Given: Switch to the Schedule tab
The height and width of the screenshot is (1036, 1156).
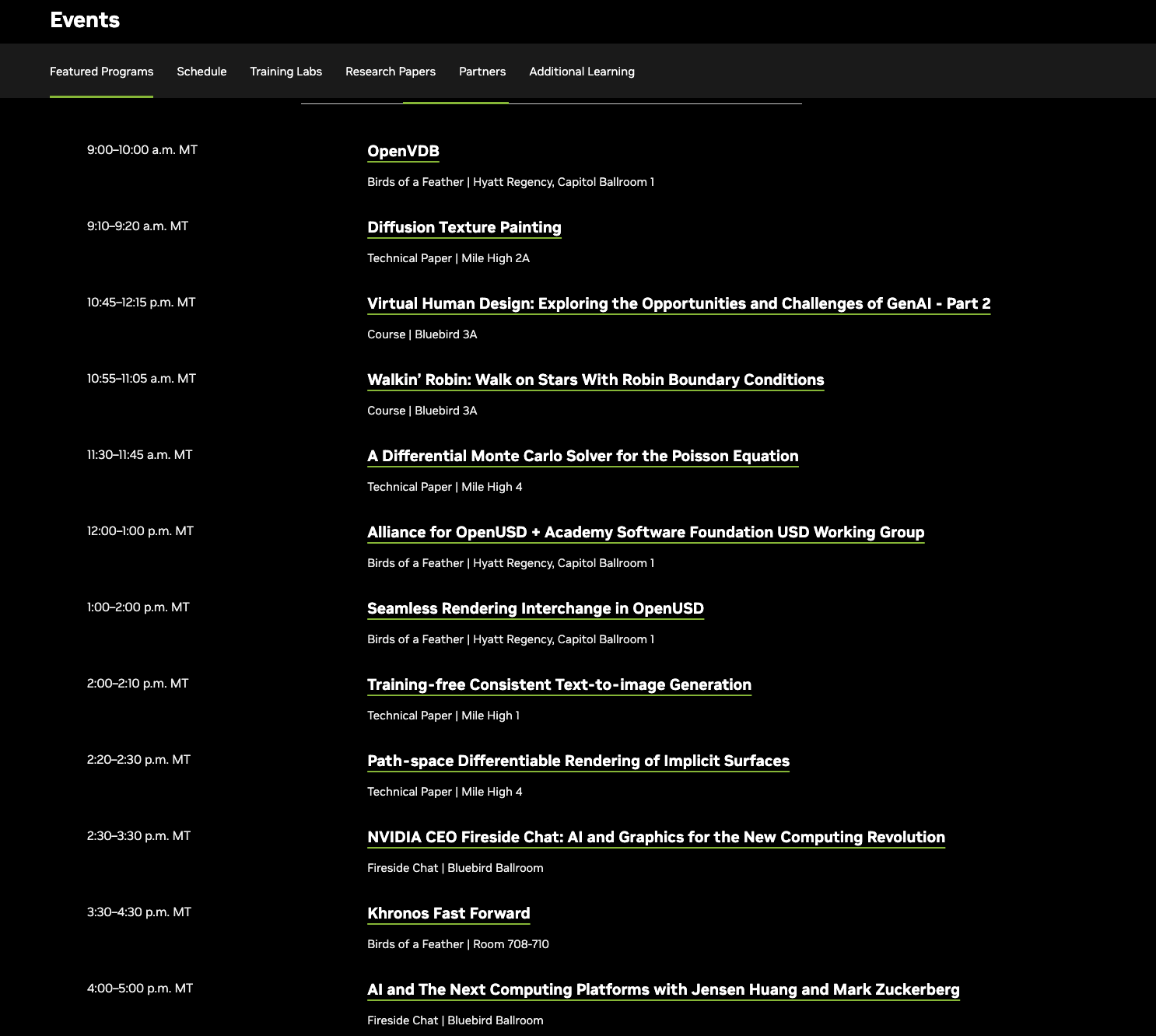Looking at the screenshot, I should (x=201, y=72).
